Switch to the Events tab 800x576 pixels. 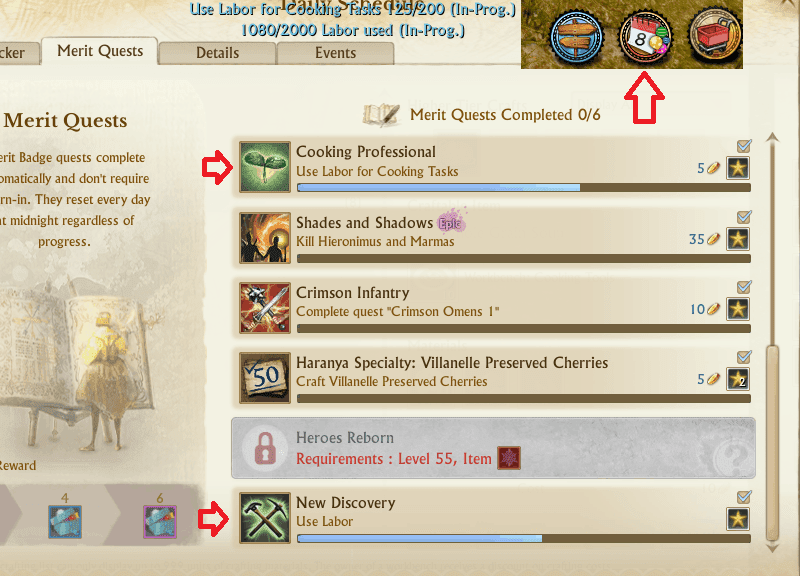click(335, 53)
